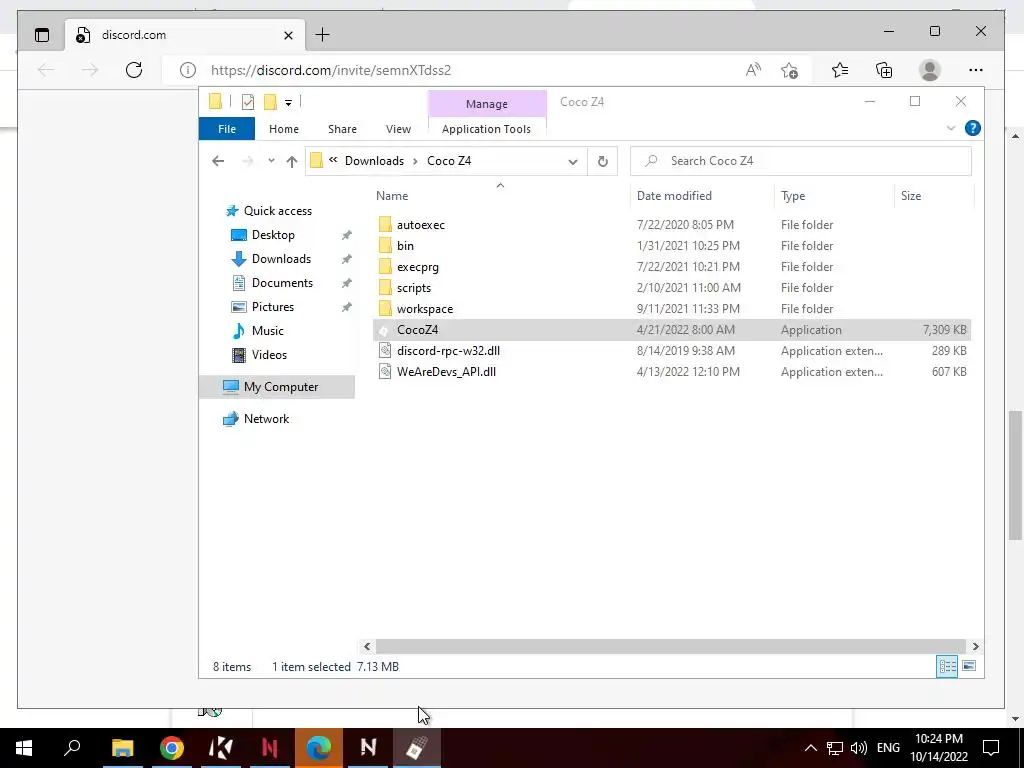This screenshot has width=1024, height=768.
Task: Refresh the Coco Z4 folder
Action: pos(603,161)
